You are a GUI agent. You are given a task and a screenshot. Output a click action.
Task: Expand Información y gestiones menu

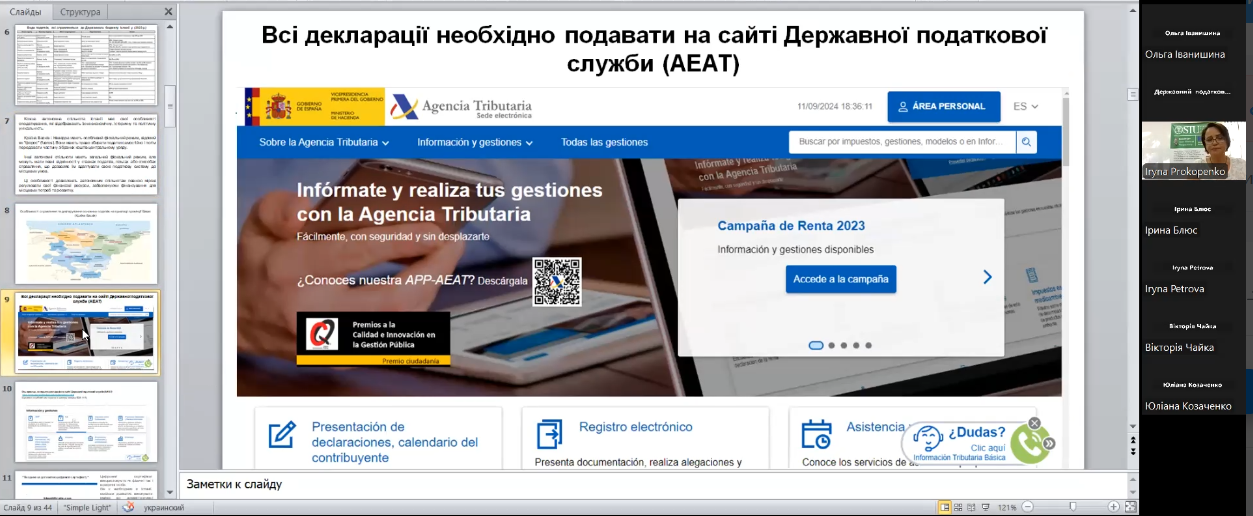pyautogui.click(x=475, y=142)
